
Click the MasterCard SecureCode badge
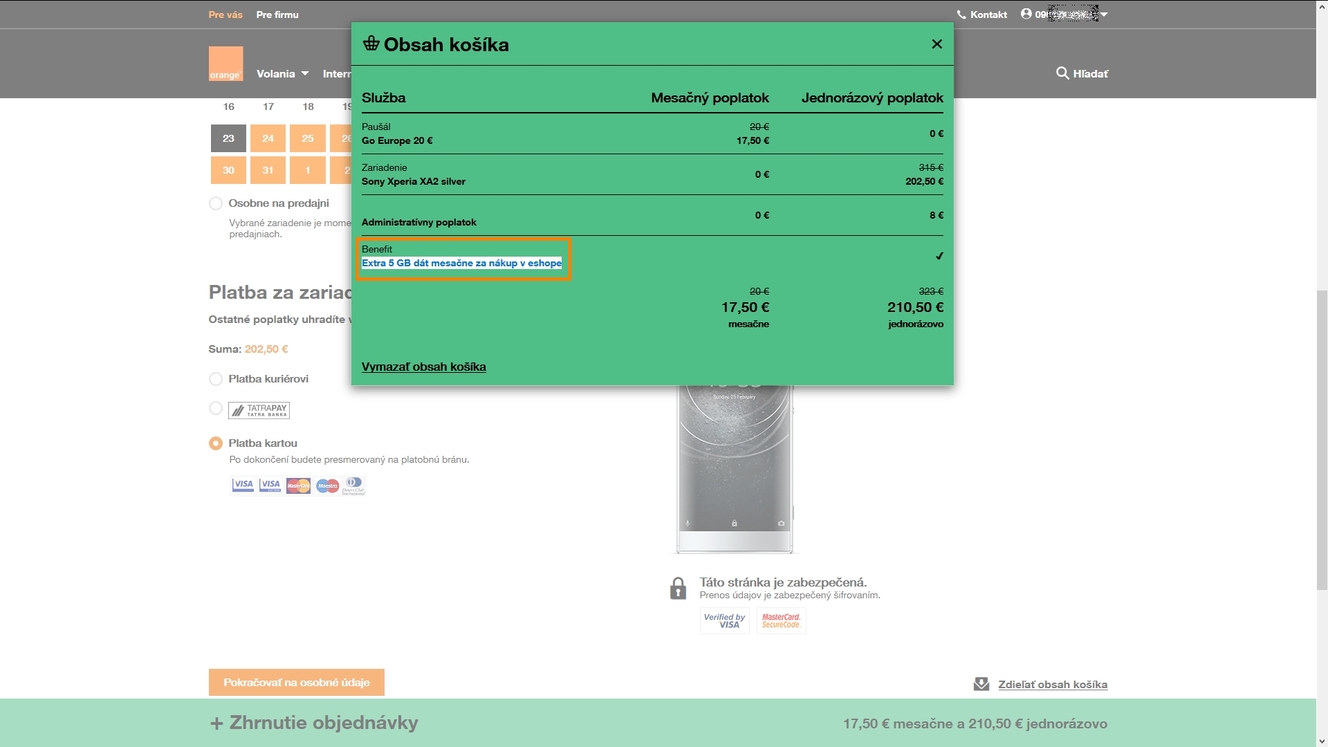pyautogui.click(x=781, y=621)
